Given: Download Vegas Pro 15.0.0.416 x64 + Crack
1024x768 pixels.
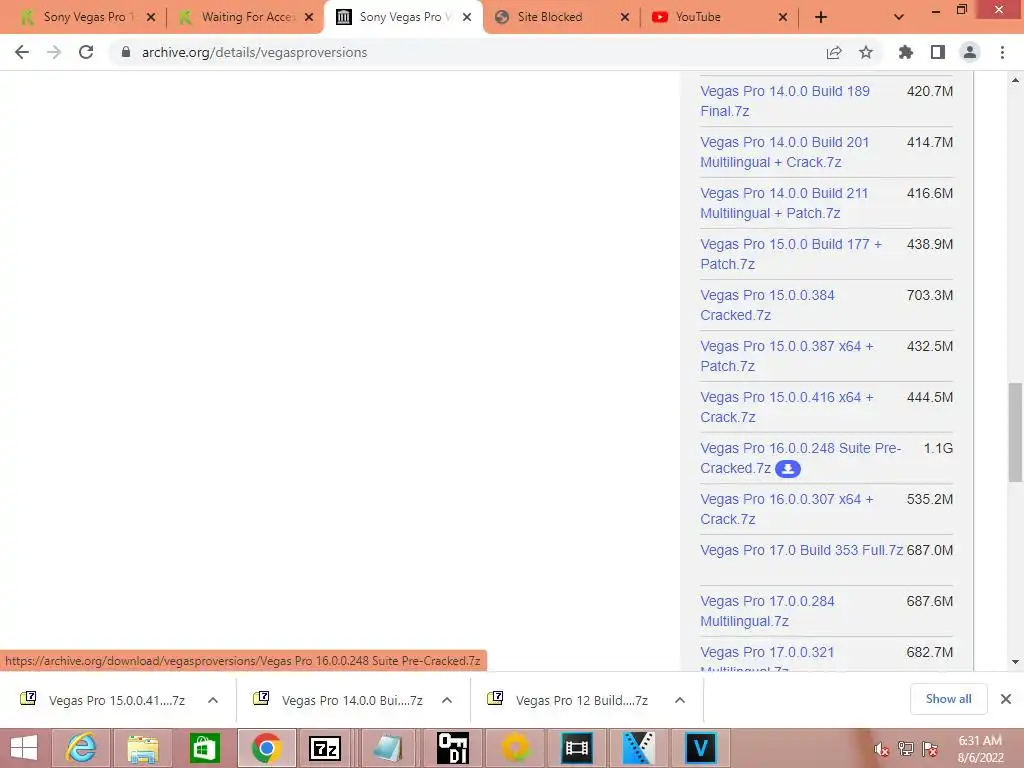Looking at the screenshot, I should [787, 407].
